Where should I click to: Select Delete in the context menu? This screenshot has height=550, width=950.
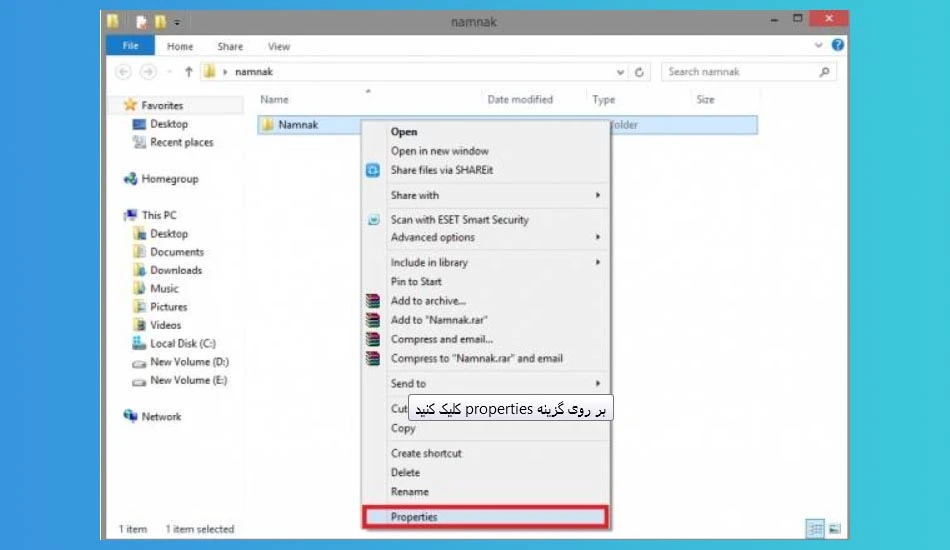click(x=405, y=472)
